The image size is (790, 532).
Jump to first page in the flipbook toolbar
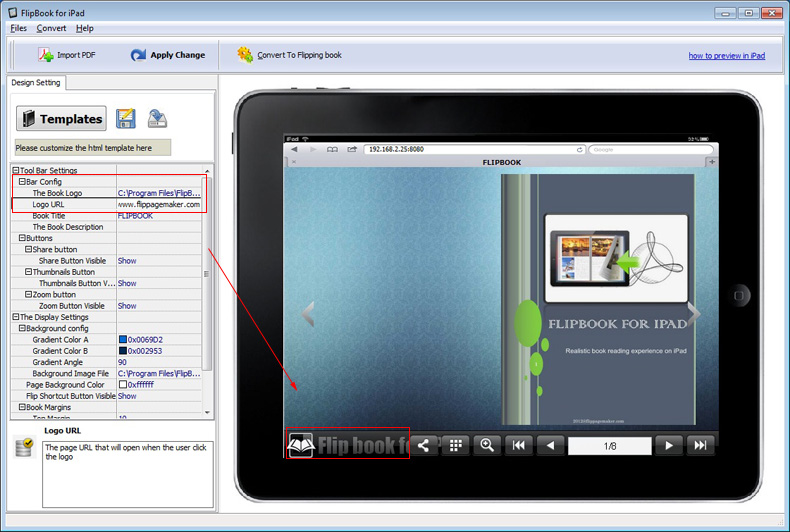(x=518, y=445)
